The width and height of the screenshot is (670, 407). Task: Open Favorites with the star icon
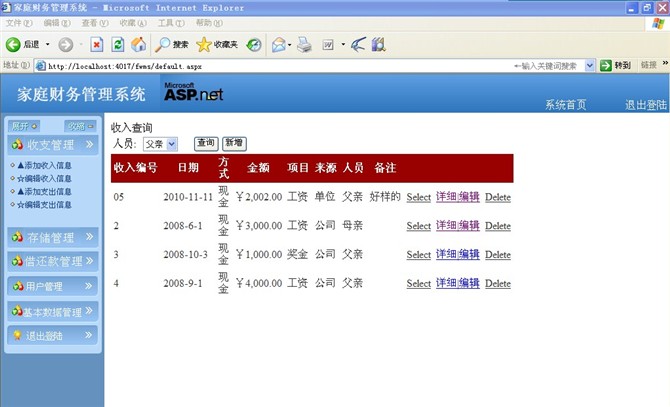[x=204, y=44]
